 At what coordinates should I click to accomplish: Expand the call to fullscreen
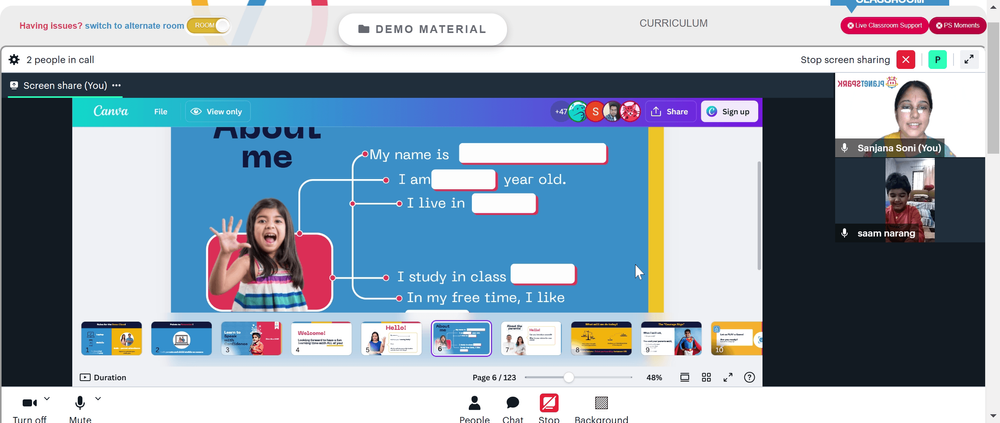[x=969, y=60]
